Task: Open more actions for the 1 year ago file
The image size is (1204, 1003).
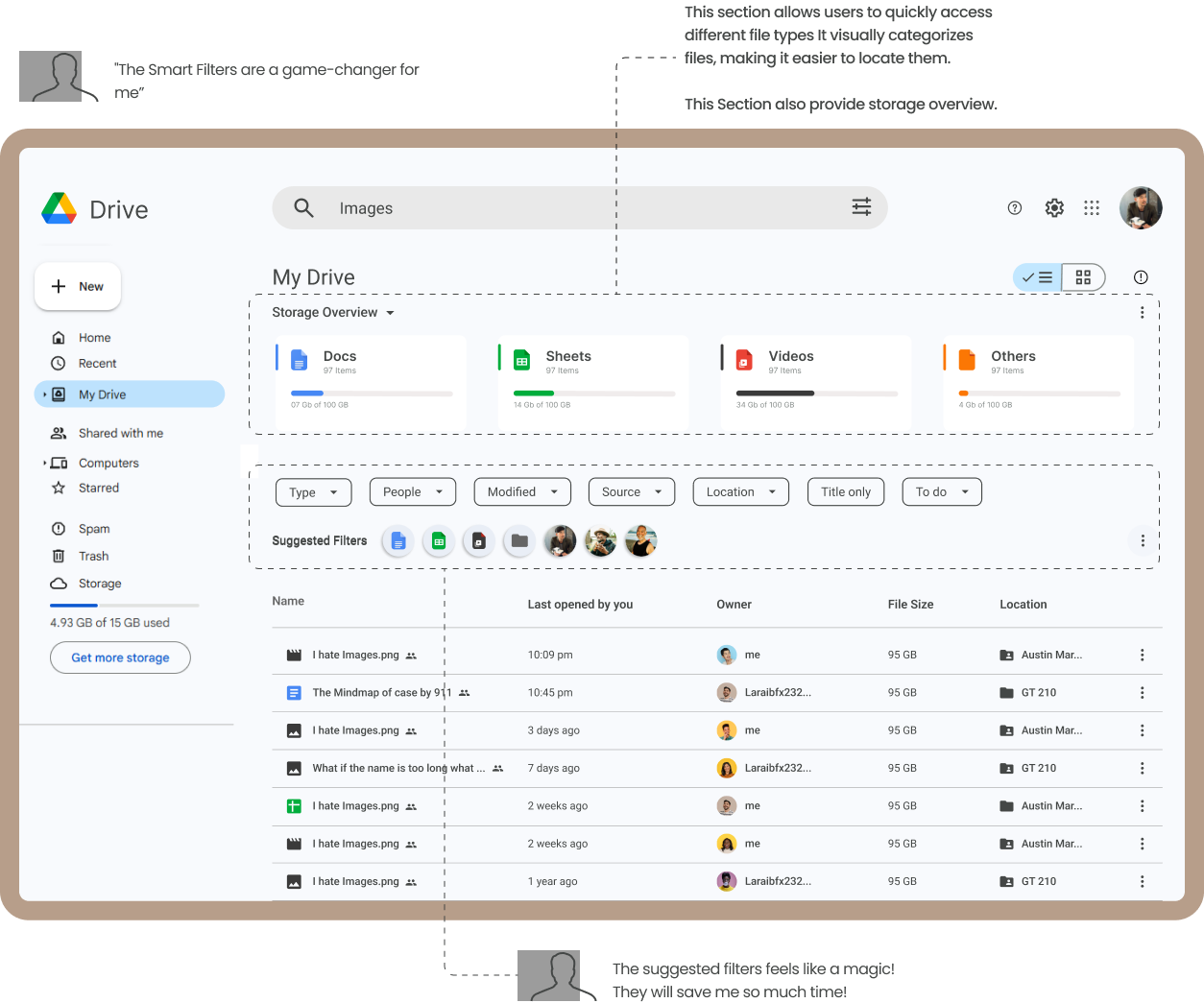Action: (x=1142, y=881)
